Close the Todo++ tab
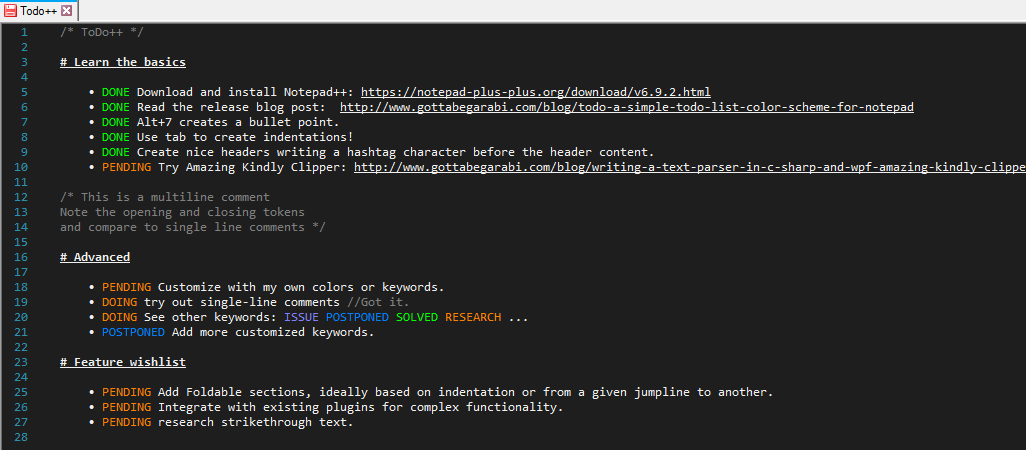Image resolution: width=1026 pixels, height=450 pixels. (66, 10)
